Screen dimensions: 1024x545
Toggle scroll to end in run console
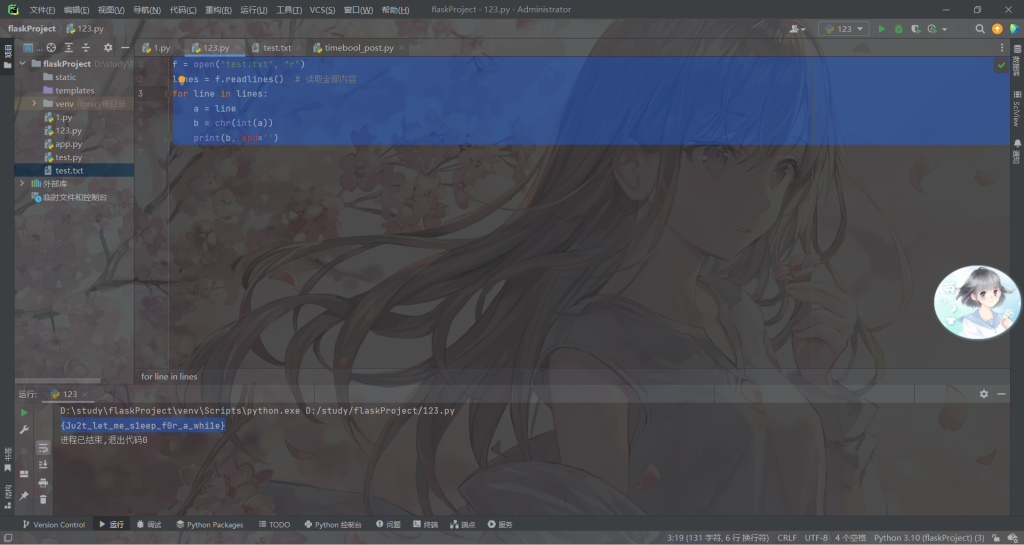[43, 465]
